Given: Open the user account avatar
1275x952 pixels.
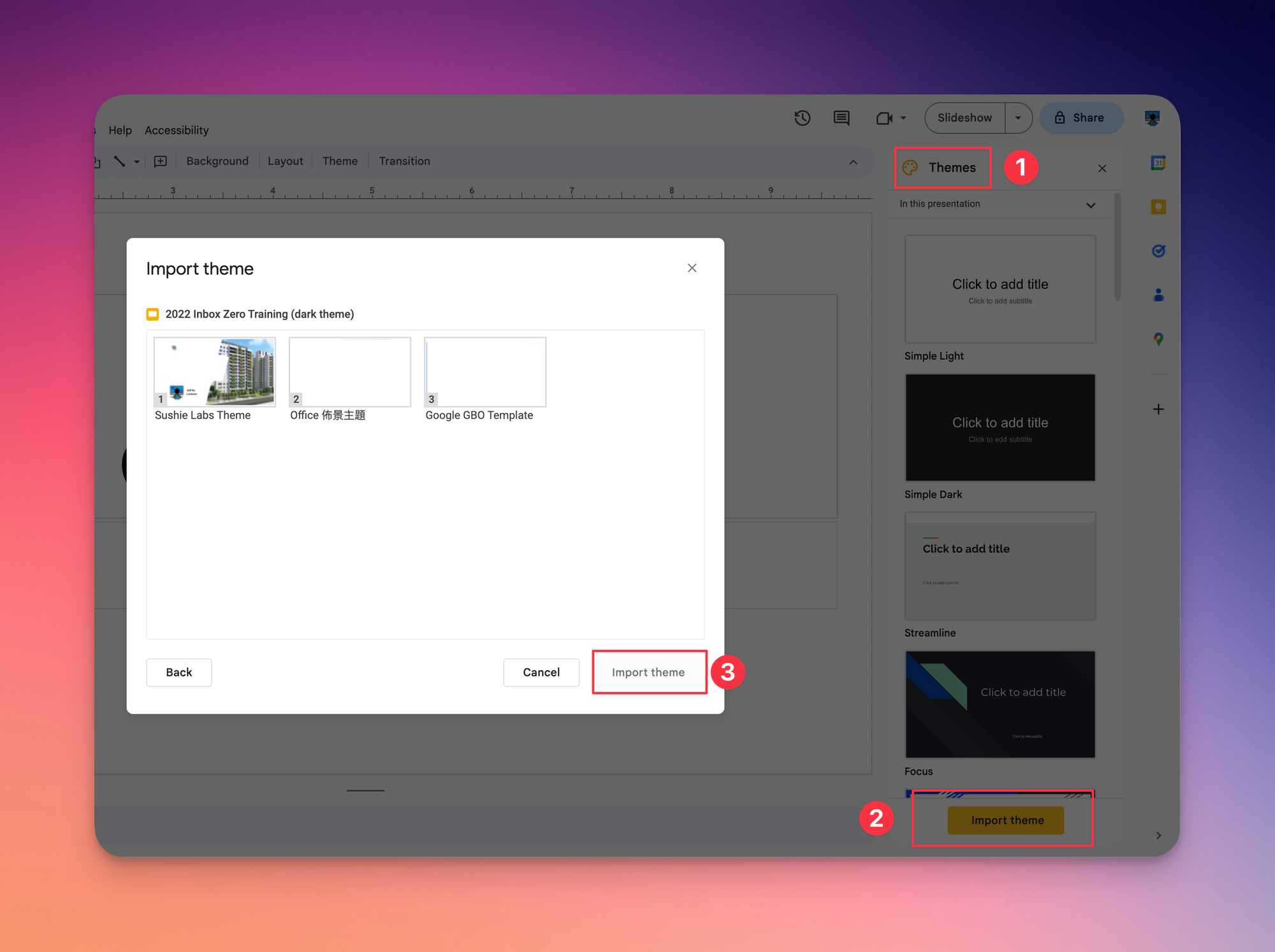Looking at the screenshot, I should pyautogui.click(x=1152, y=118).
